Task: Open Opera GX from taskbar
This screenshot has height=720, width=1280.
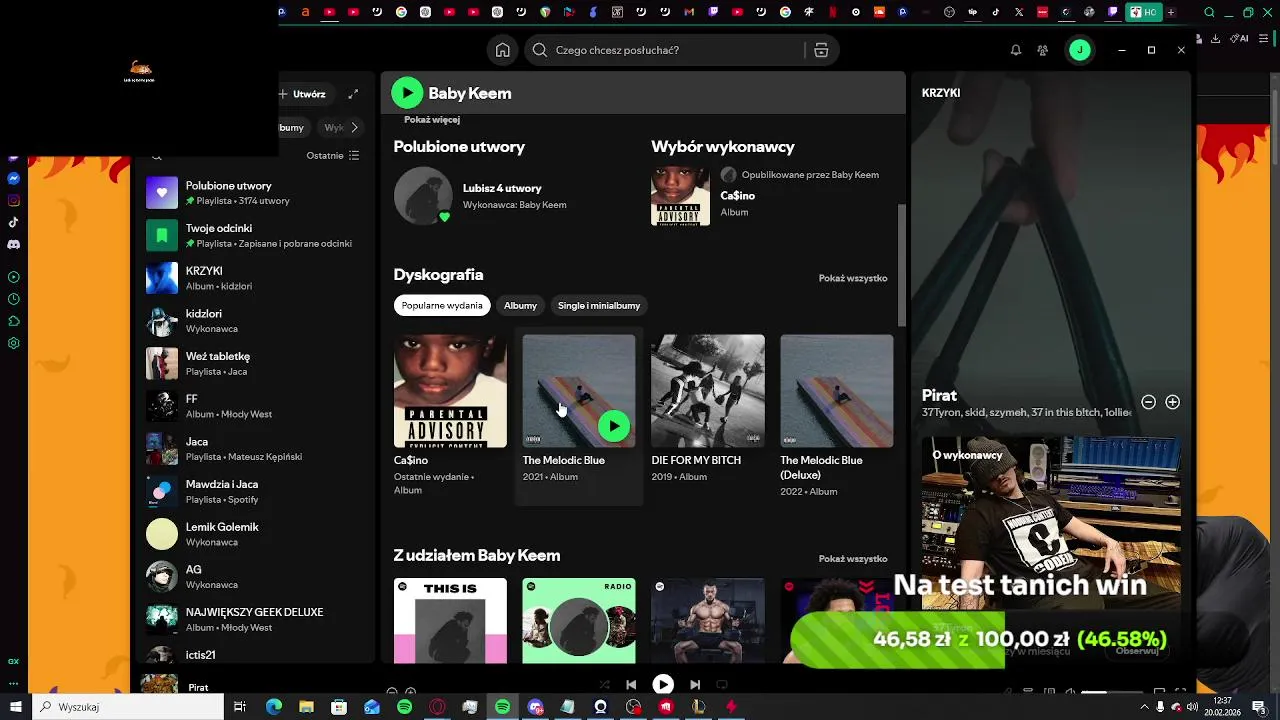Action: pyautogui.click(x=437, y=707)
